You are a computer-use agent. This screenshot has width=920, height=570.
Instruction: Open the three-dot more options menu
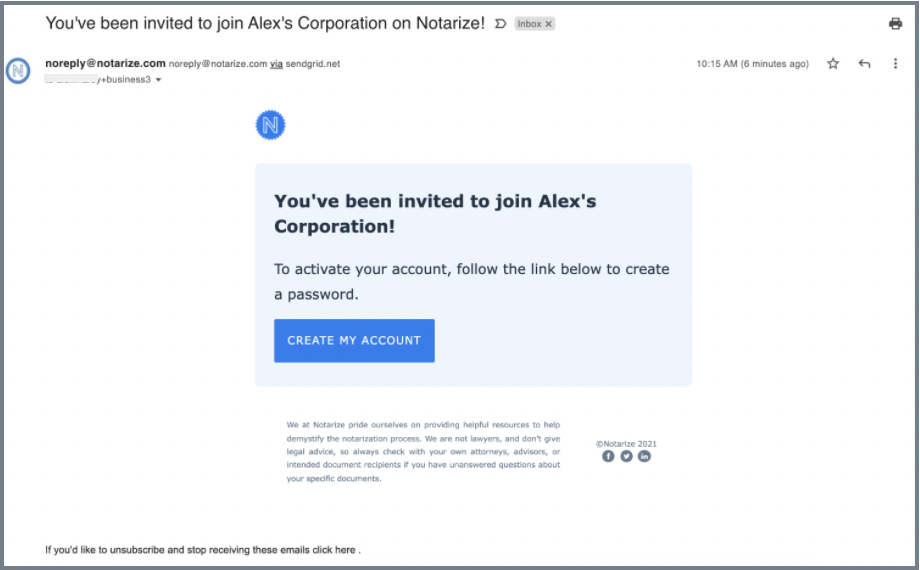(895, 63)
